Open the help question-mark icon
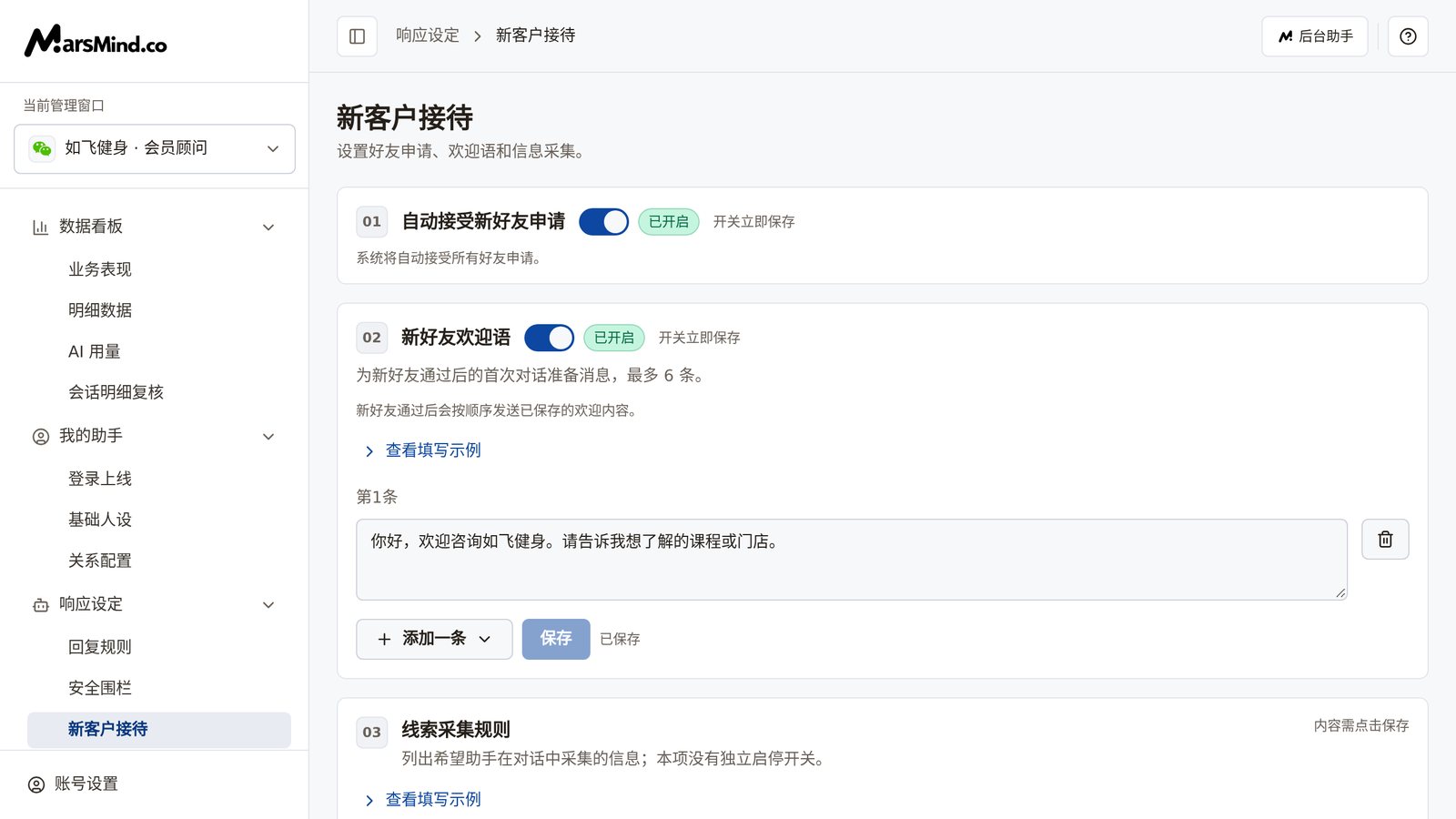Viewport: 1456px width, 819px height. pos(1408,36)
